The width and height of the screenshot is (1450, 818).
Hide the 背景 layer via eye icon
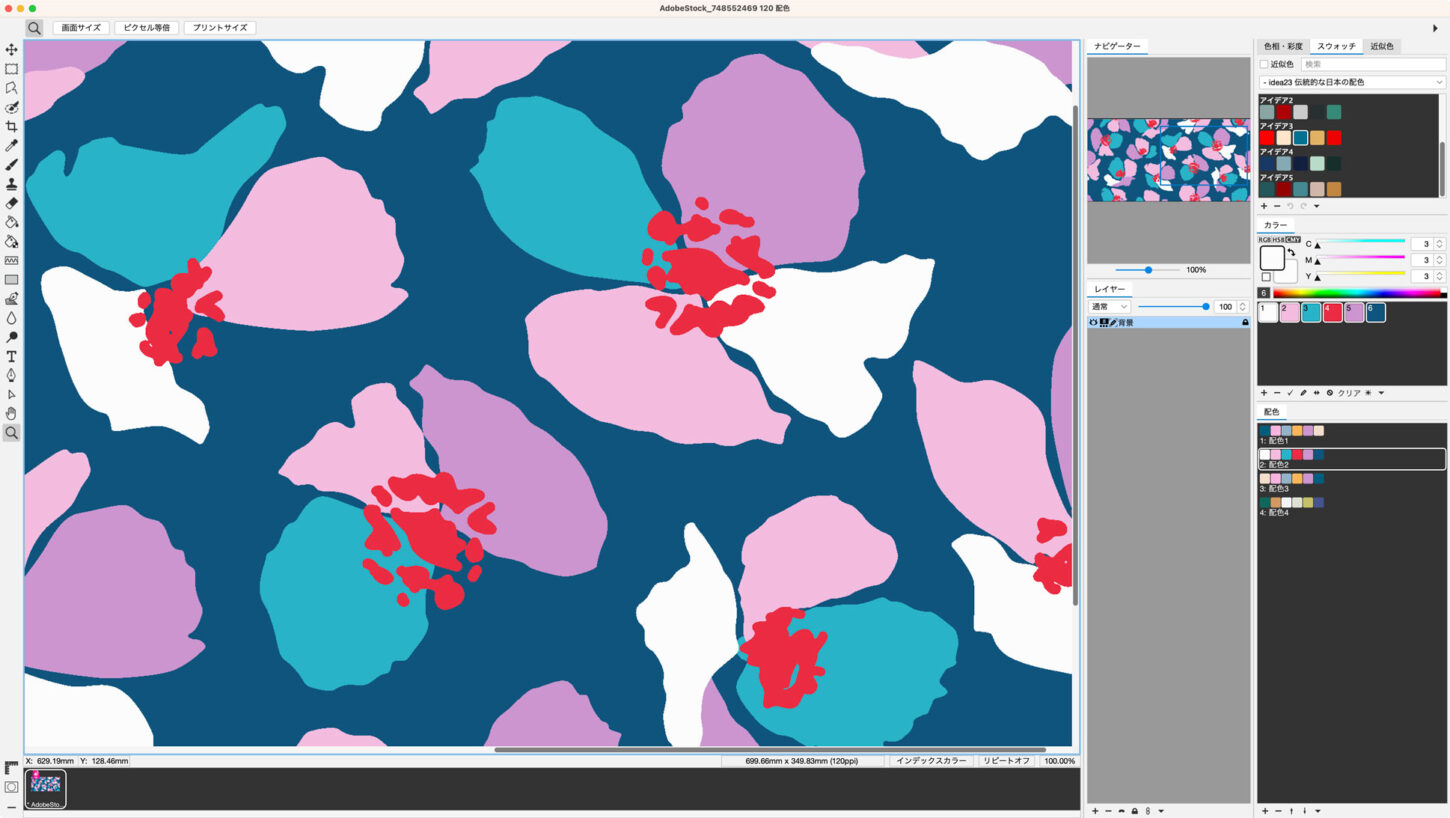tap(1093, 323)
